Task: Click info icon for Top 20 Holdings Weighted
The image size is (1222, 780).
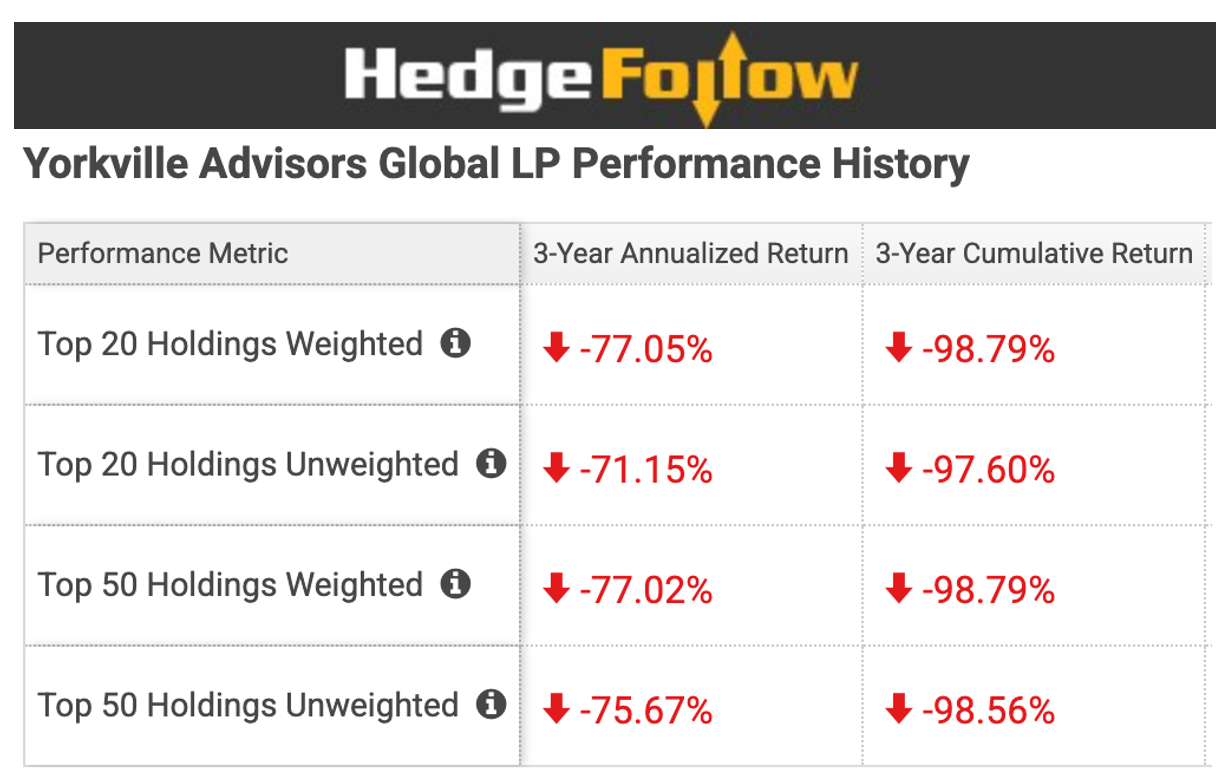Action: (x=456, y=344)
